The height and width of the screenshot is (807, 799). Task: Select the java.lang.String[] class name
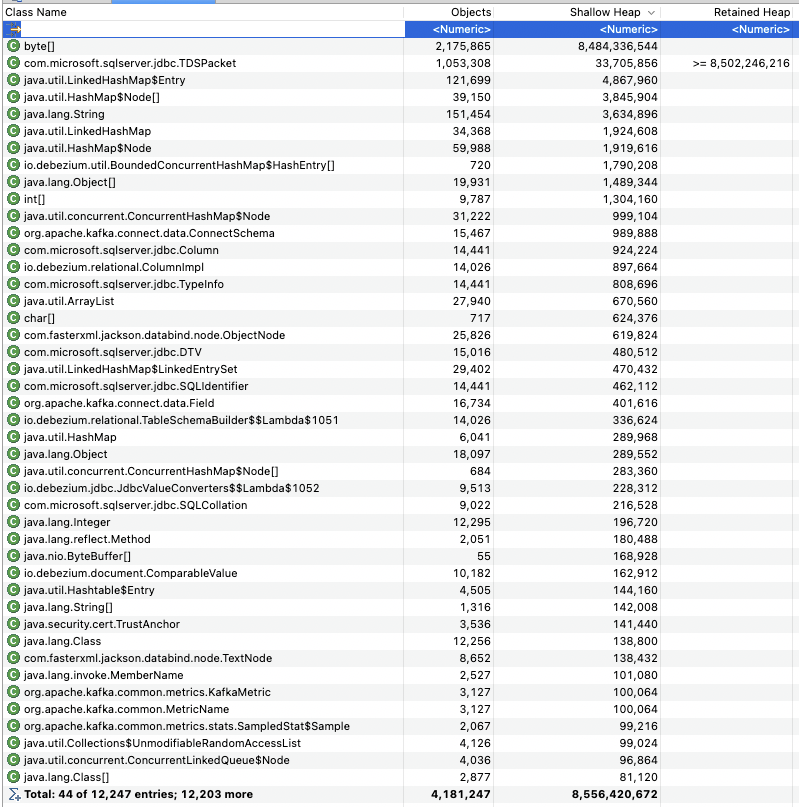click(x=68, y=607)
